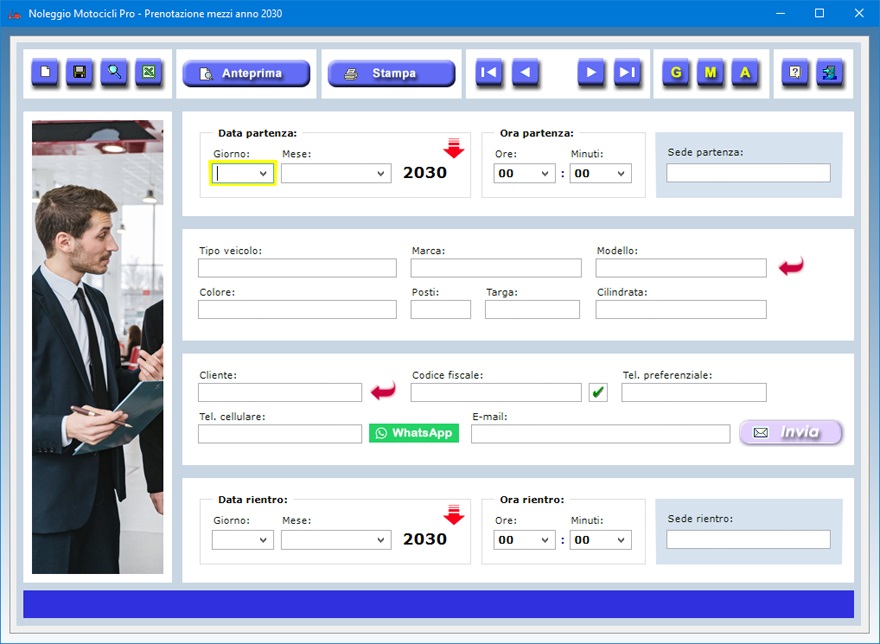Click the curved arrow beside Modello
Image resolution: width=880 pixels, height=644 pixels.
[791, 266]
